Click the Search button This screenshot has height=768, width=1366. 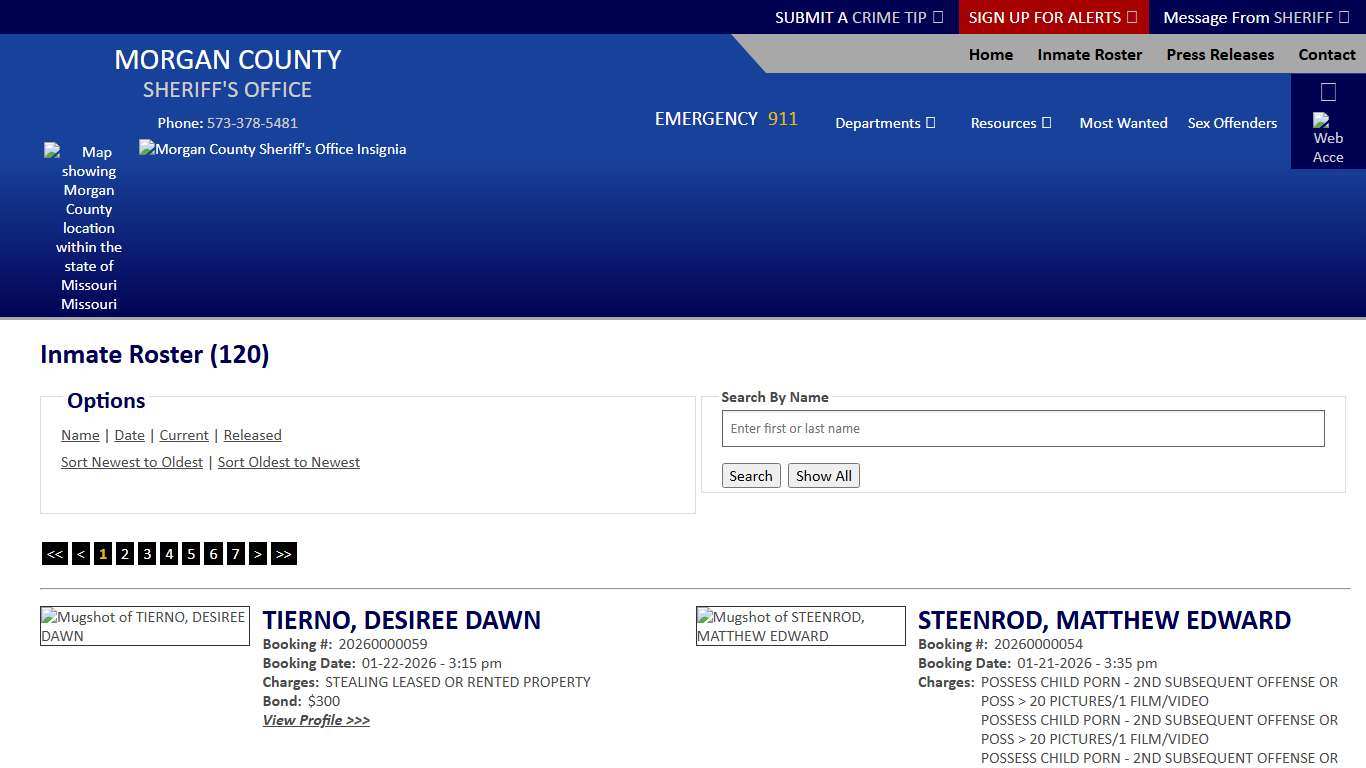[750, 475]
